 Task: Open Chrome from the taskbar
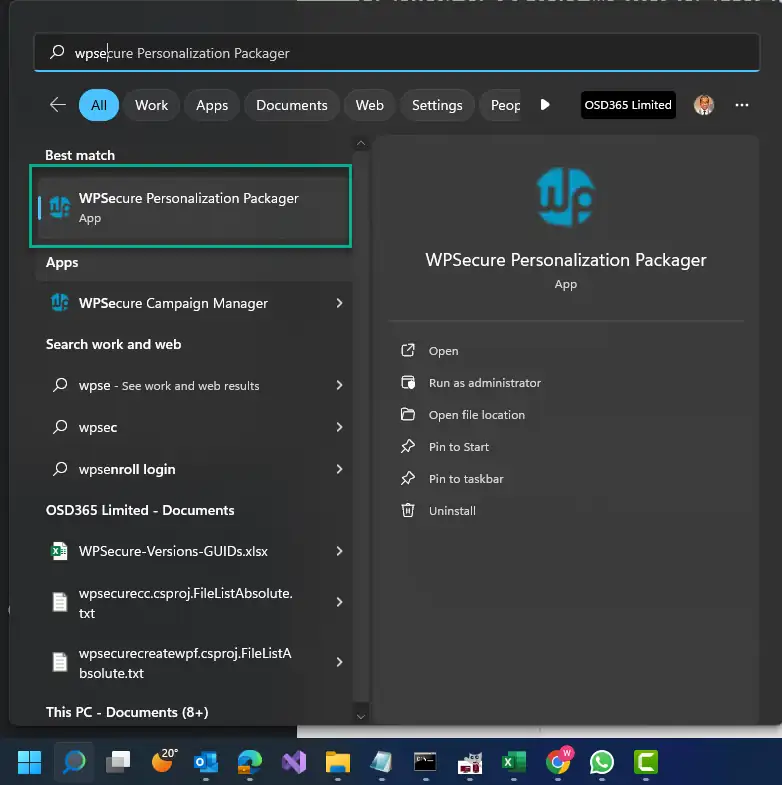(558, 761)
